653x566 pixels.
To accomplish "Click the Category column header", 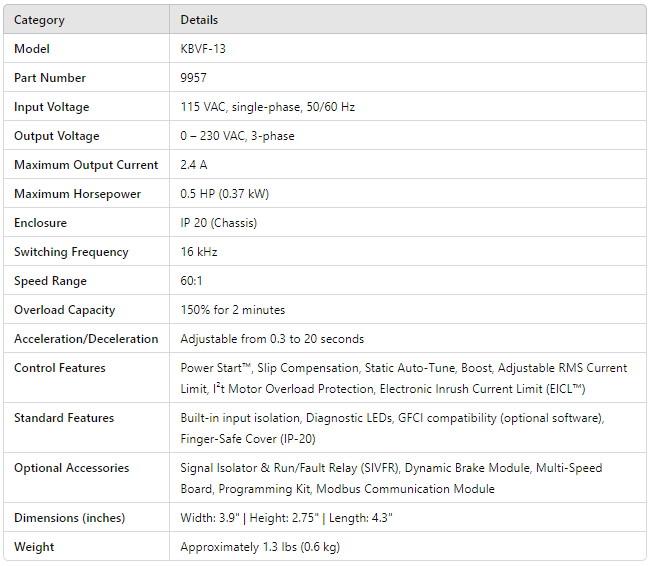I will click(40, 20).
